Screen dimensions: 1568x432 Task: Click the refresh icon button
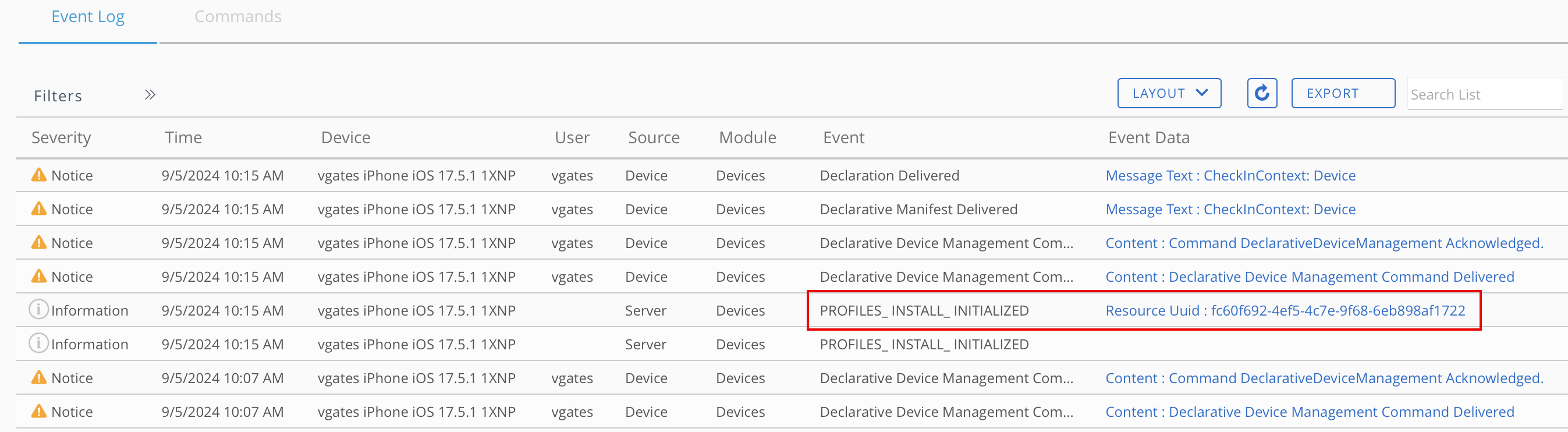point(1261,93)
